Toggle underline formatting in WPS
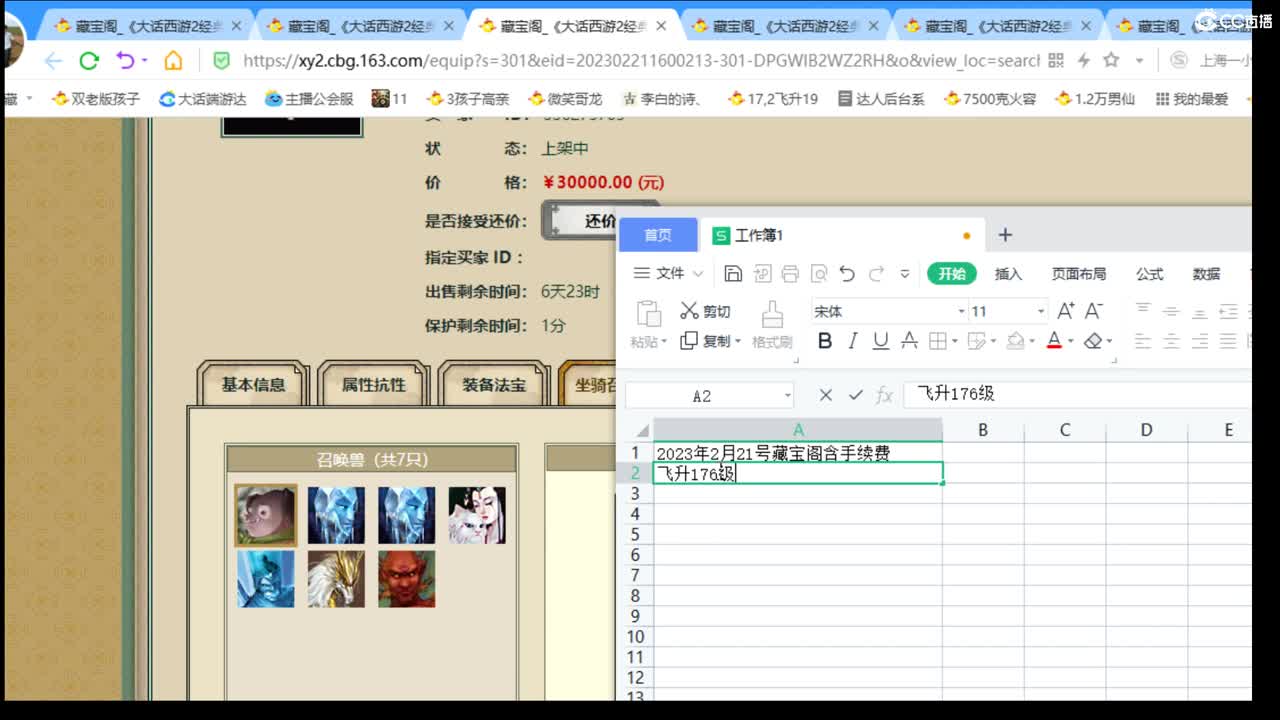Screen dimensions: 1280x720 tap(881, 341)
